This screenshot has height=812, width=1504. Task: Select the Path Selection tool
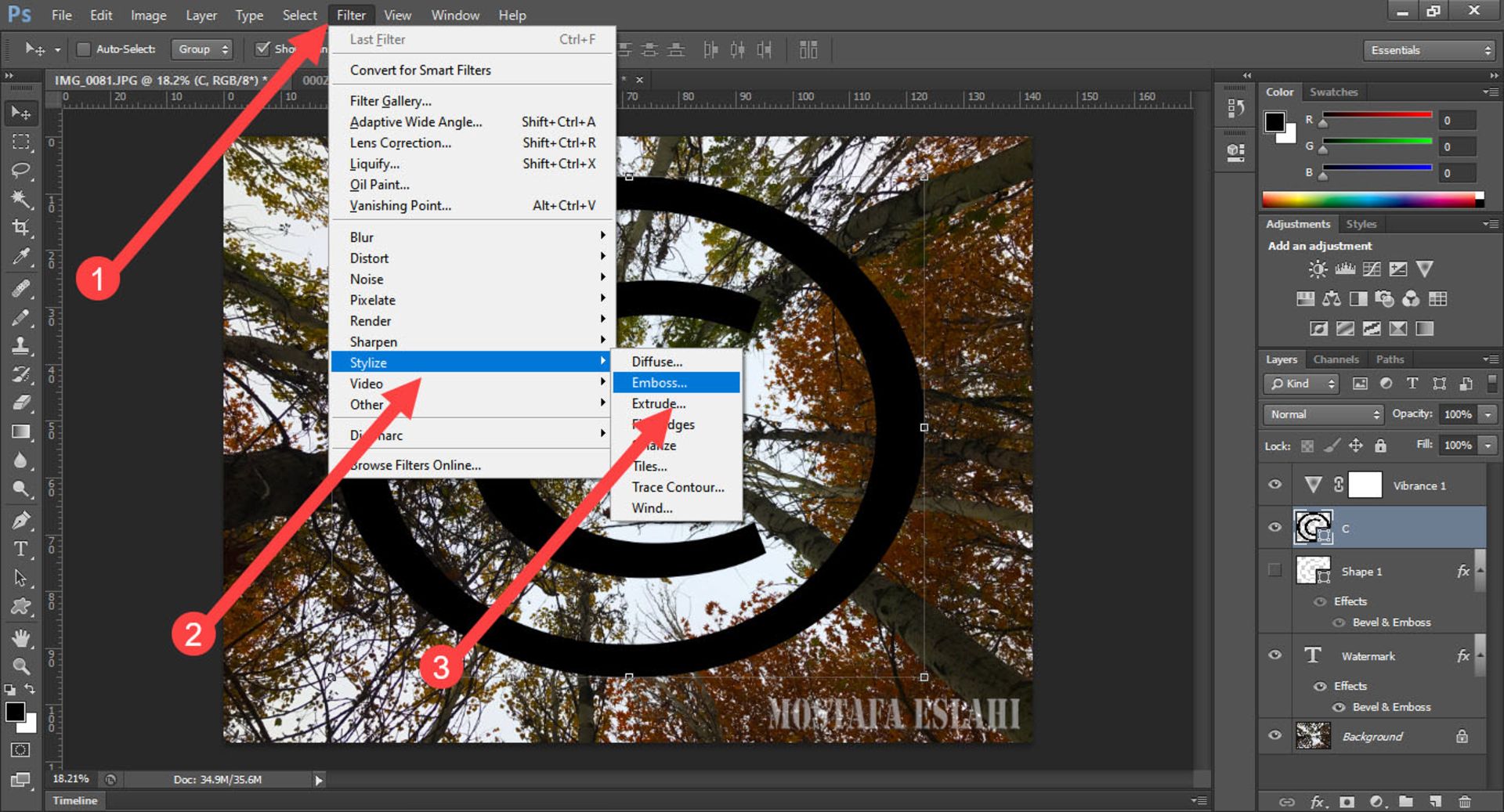[20, 578]
